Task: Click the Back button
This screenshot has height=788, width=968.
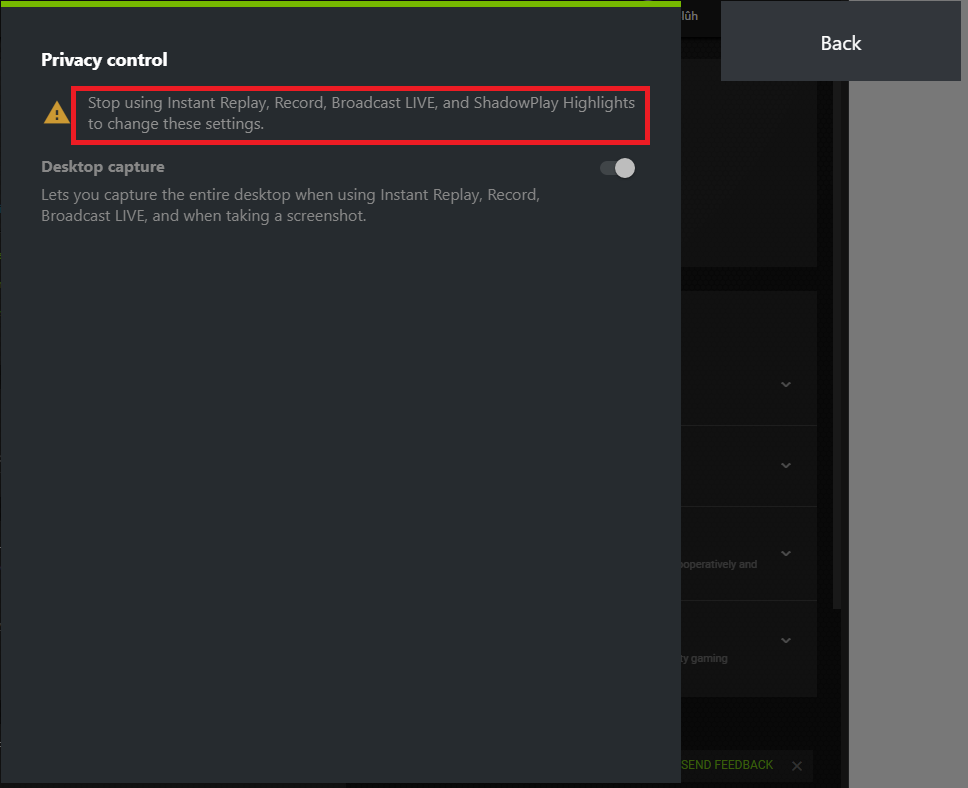Action: pyautogui.click(x=840, y=41)
